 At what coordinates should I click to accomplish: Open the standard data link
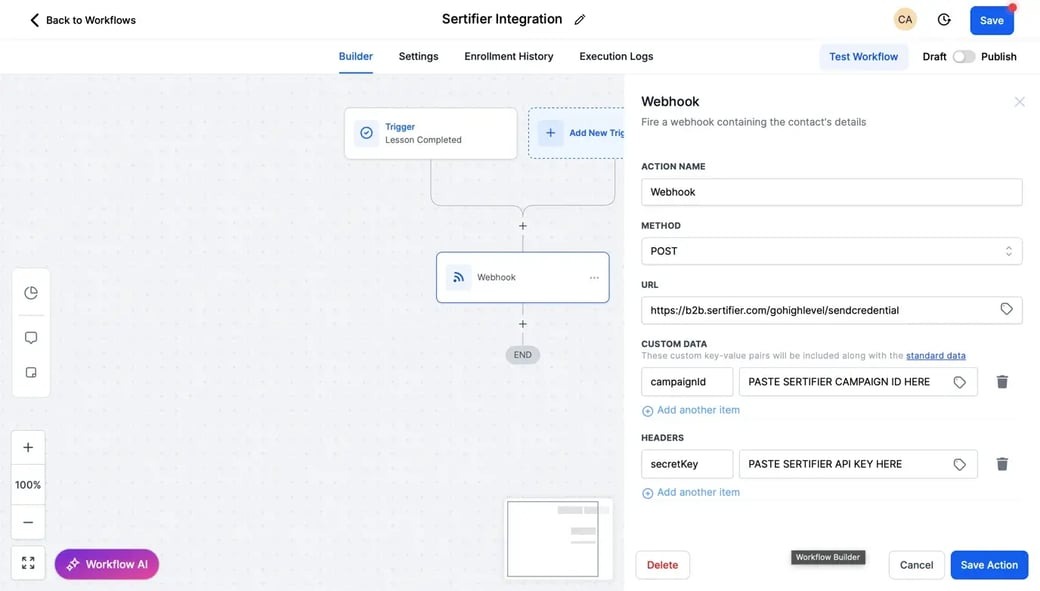(x=935, y=356)
